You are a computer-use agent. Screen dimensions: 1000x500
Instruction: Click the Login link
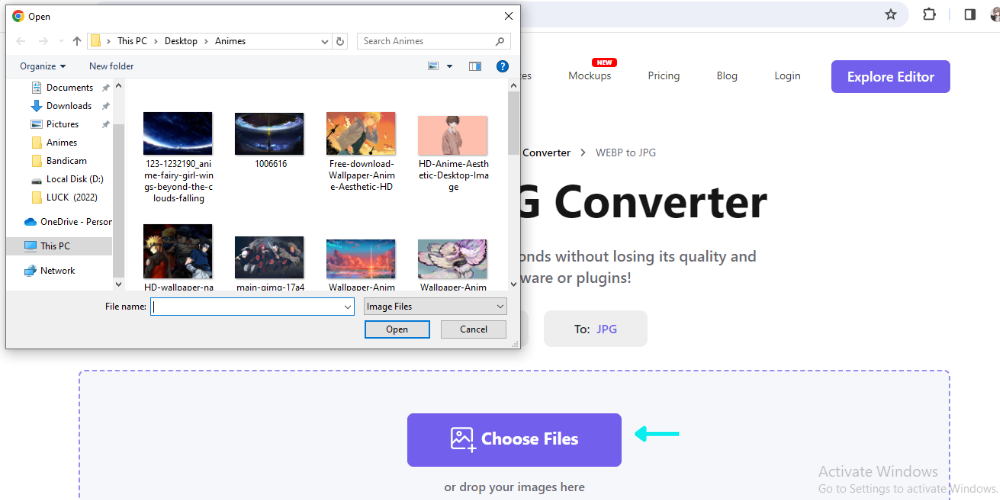pos(788,76)
